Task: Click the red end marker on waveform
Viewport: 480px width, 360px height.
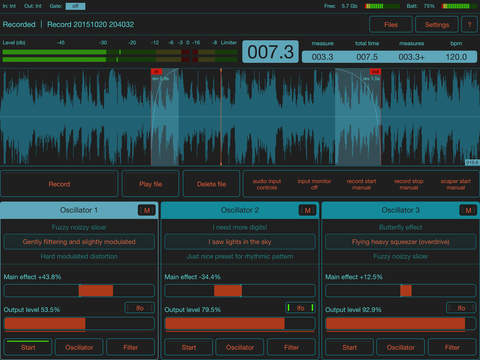Action: [375, 72]
